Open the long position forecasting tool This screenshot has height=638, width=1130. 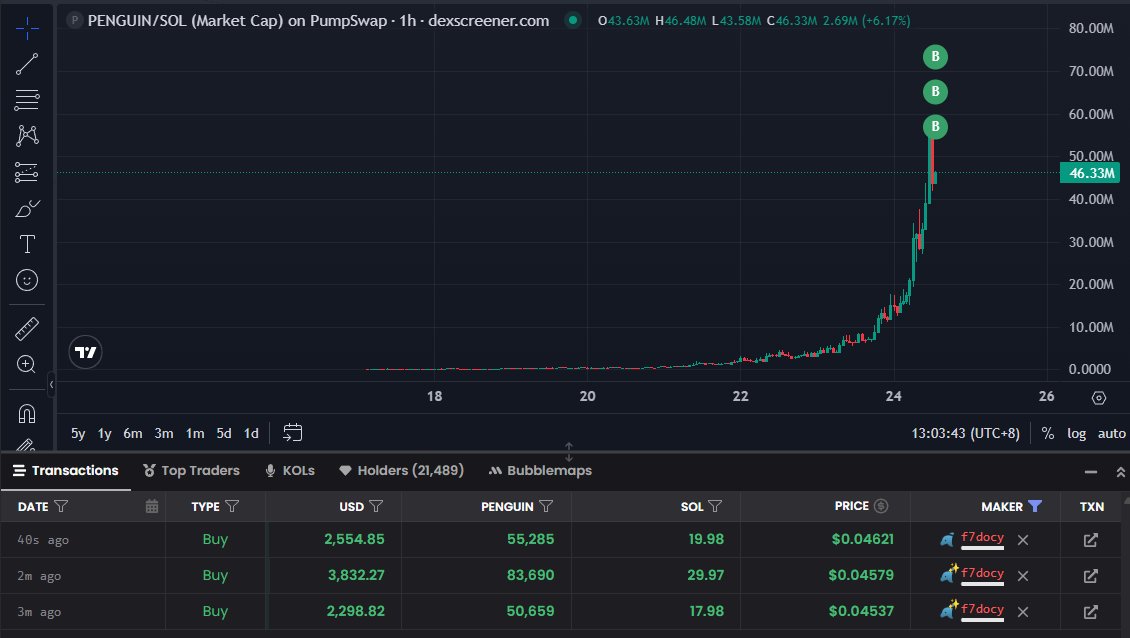coord(27,172)
